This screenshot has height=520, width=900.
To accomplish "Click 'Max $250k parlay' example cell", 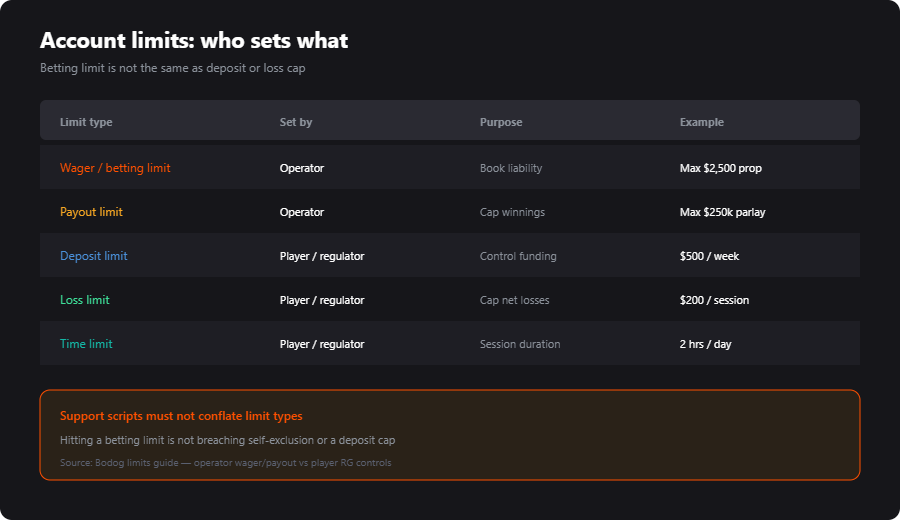I will point(722,212).
